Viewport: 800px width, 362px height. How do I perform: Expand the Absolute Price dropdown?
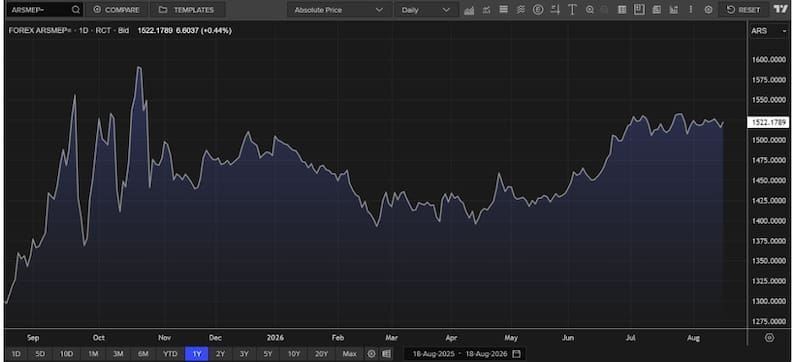(340, 10)
